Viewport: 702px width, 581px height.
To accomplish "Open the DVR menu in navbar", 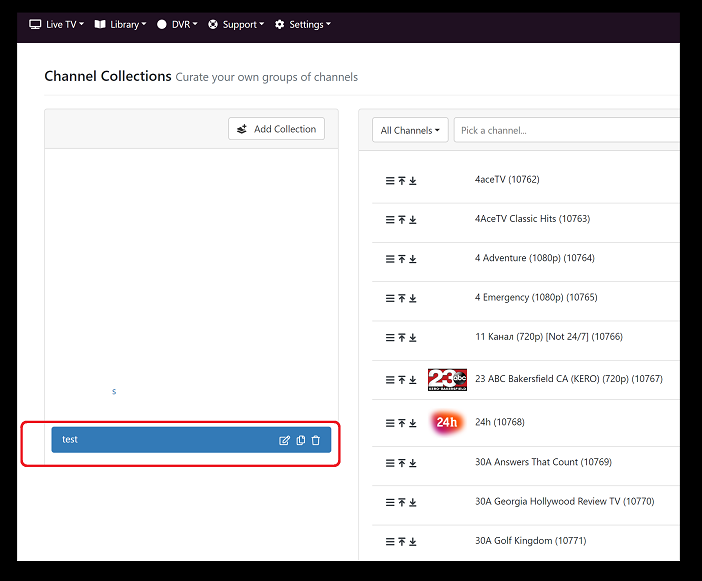I will 178,24.
